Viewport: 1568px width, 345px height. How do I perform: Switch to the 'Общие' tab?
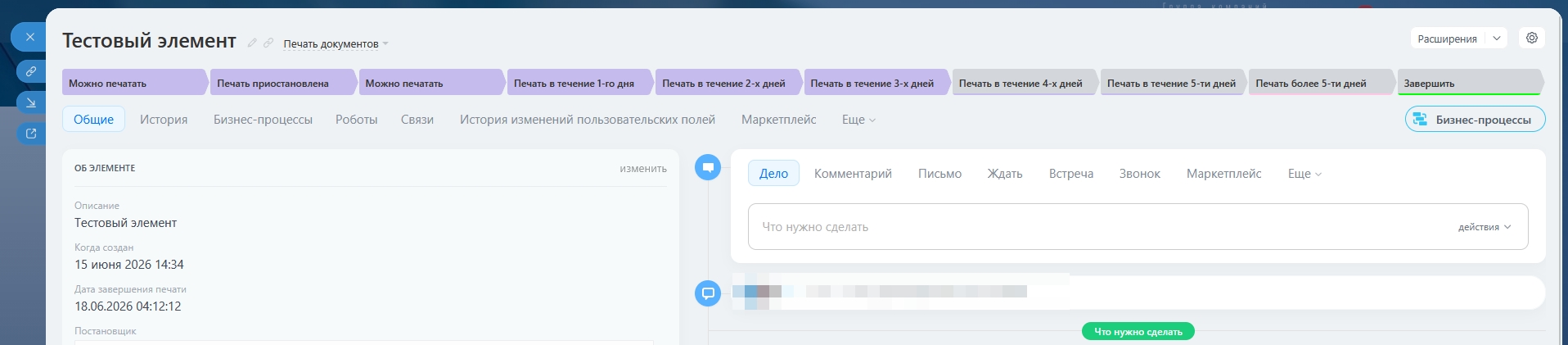tap(94, 120)
